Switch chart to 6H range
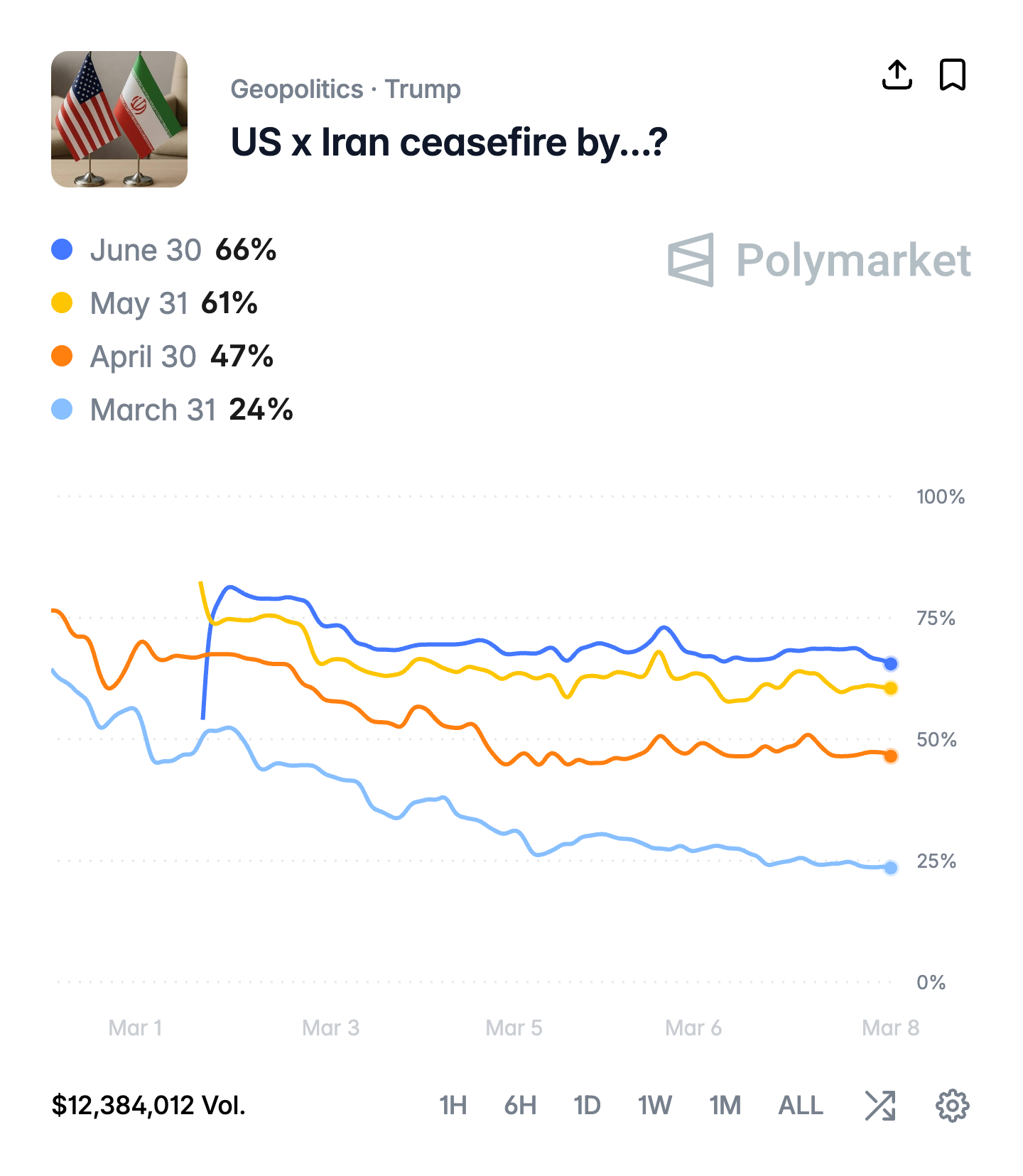 point(520,1106)
